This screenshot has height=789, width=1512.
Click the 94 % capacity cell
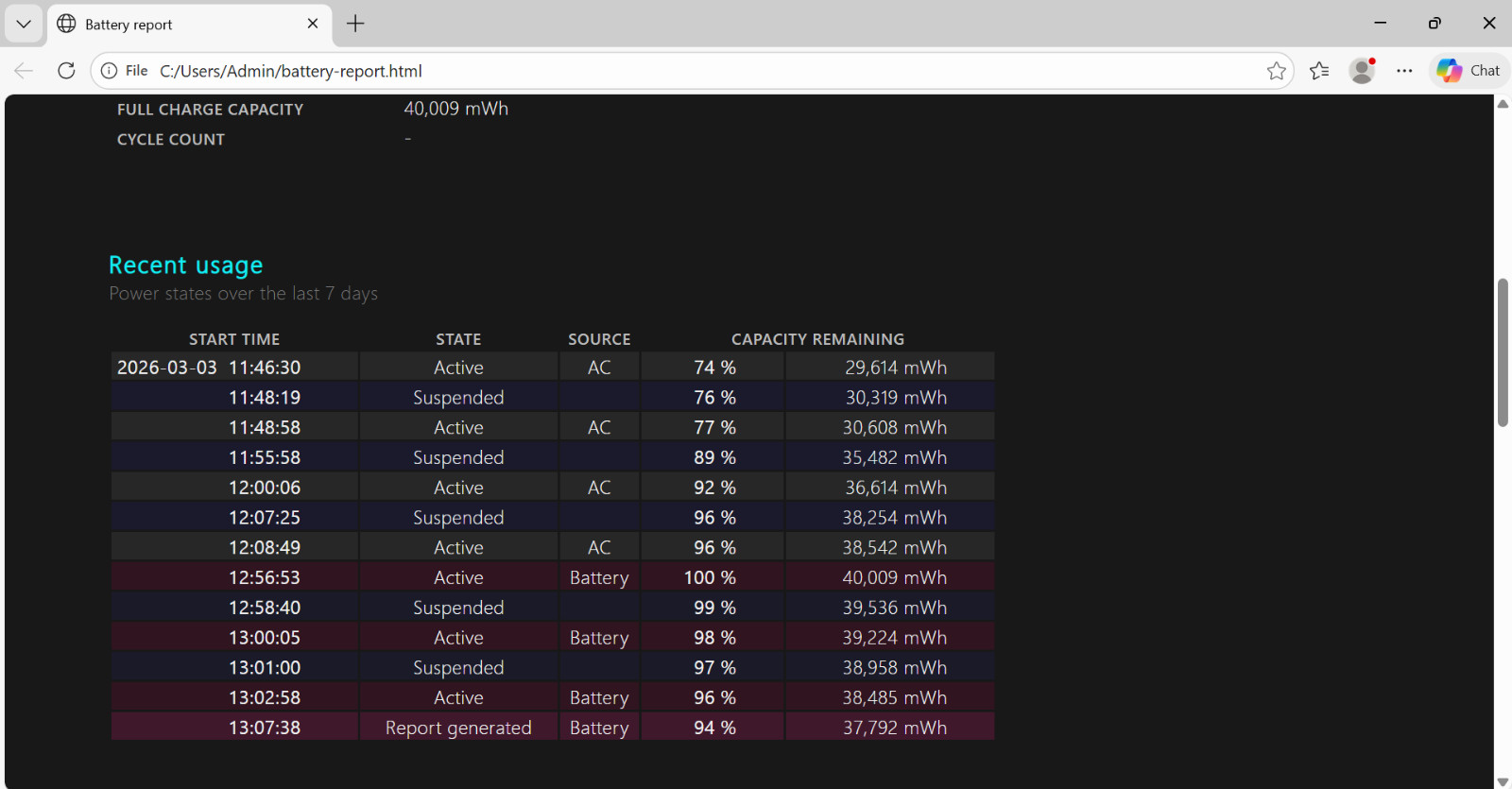[714, 729]
